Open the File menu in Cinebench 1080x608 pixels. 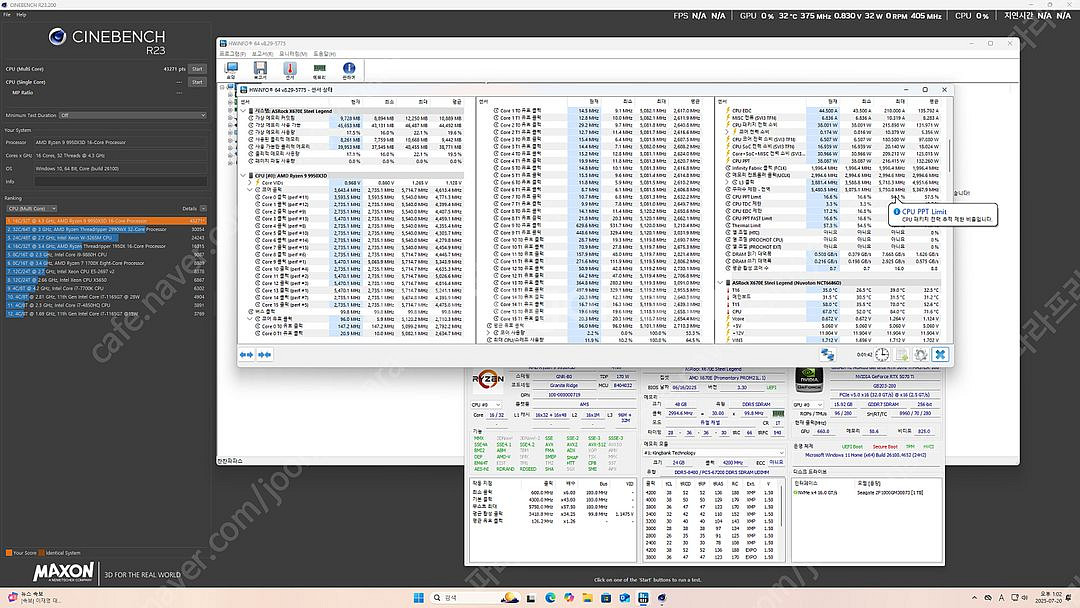pos(7,14)
